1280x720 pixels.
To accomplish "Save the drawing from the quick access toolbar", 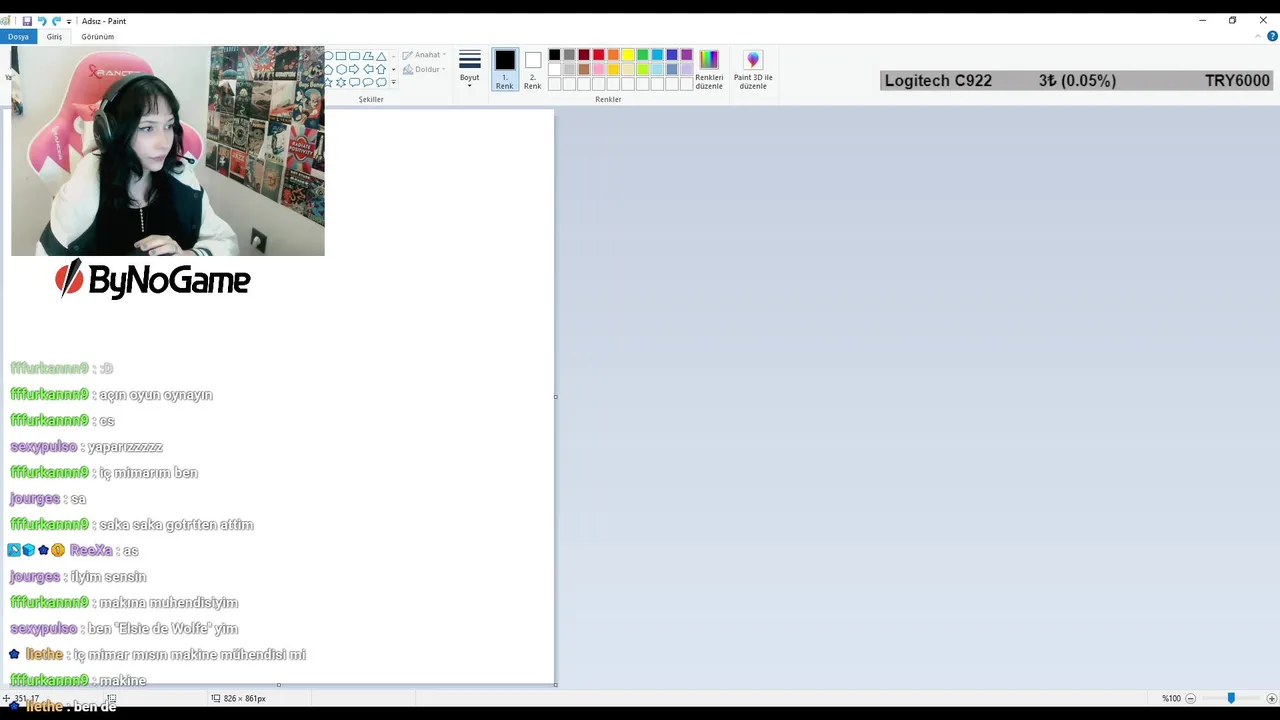I will [27, 21].
